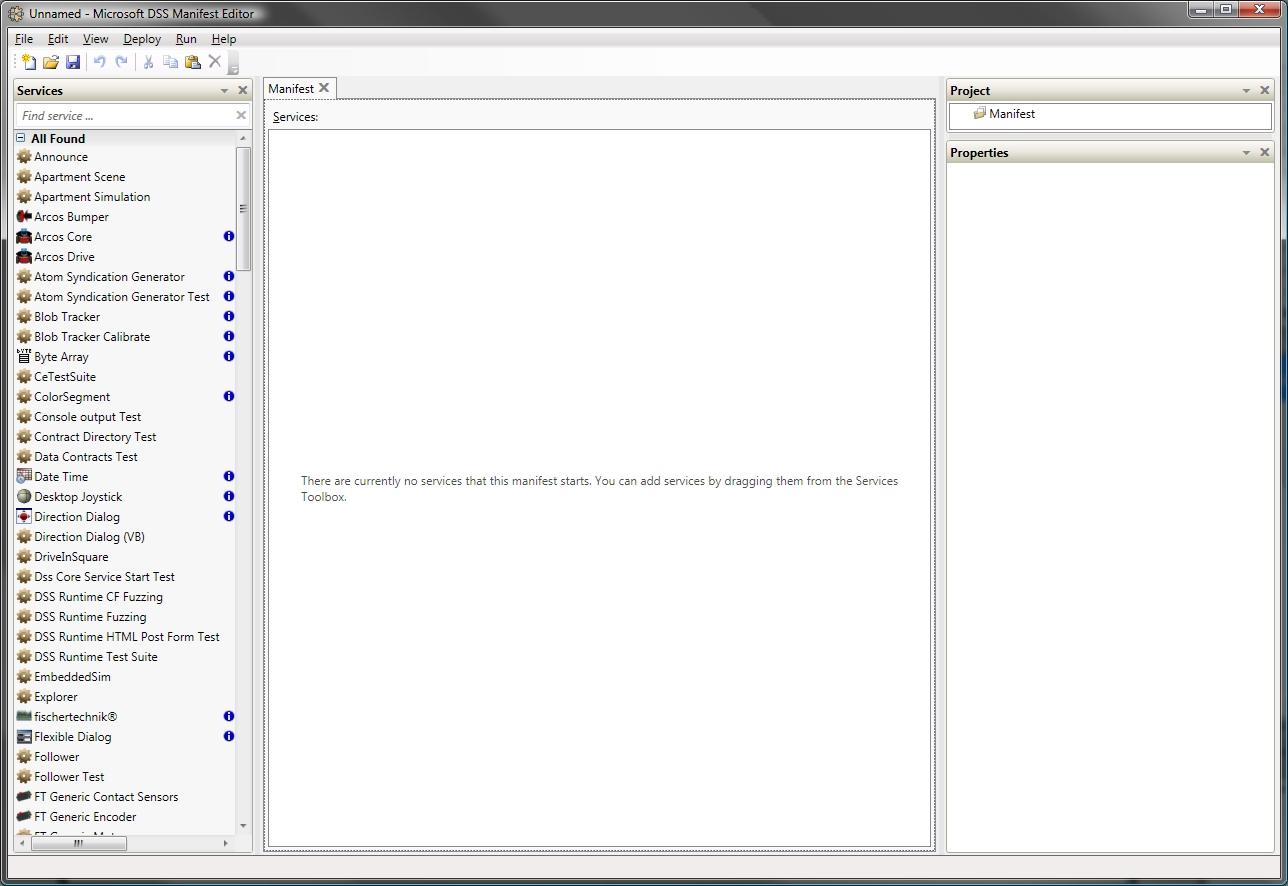Click the Date Time calendar icon
Screen dimensions: 1288x886
(24, 477)
